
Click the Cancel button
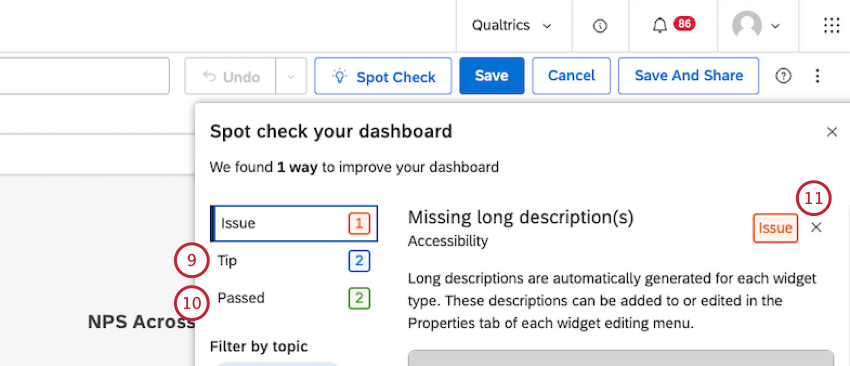[571, 76]
